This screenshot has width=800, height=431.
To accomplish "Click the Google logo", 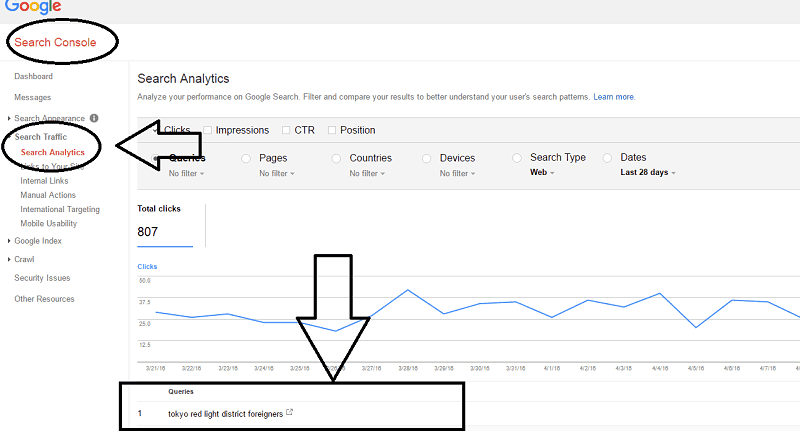I will pyautogui.click(x=32, y=8).
